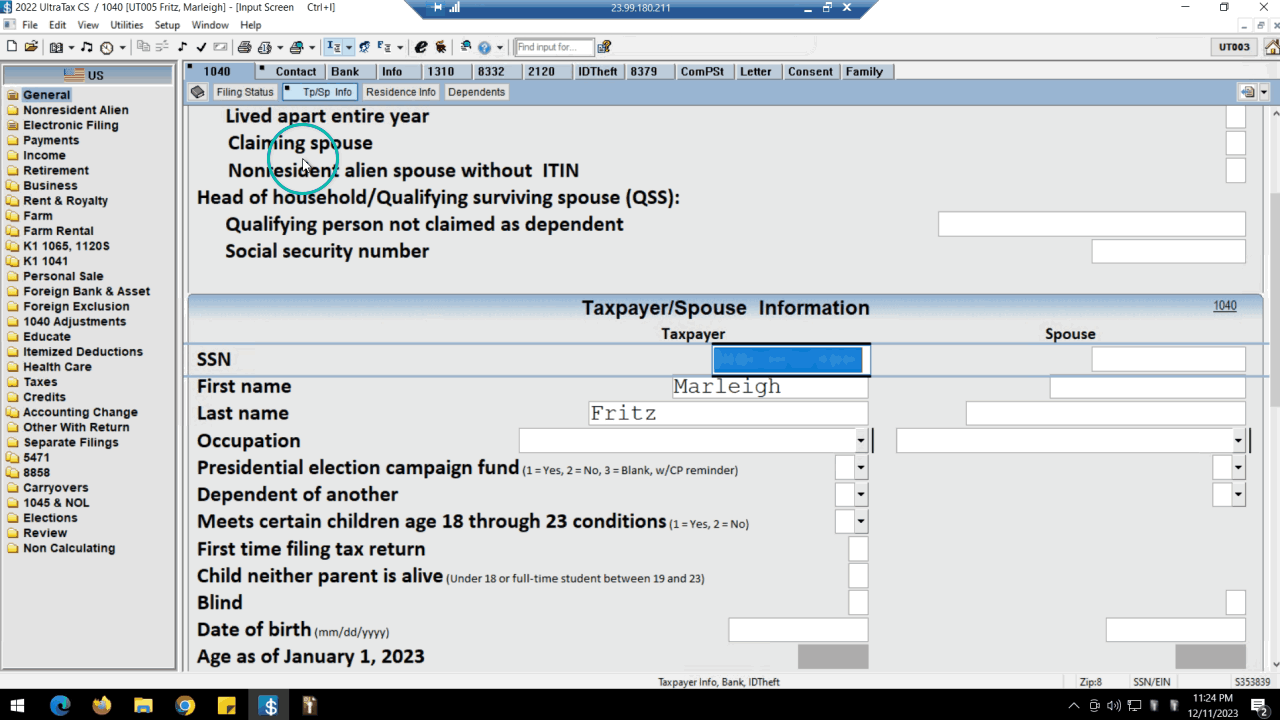The image size is (1280, 720).
Task: Tick Nonresident alien spouse without ITIN checkbox
Action: coord(1236,170)
